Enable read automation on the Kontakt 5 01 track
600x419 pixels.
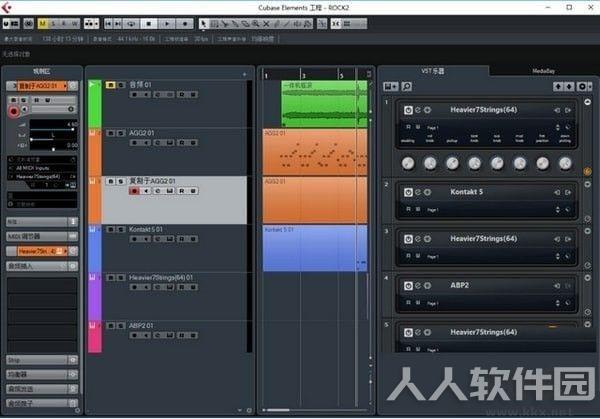tap(181, 239)
